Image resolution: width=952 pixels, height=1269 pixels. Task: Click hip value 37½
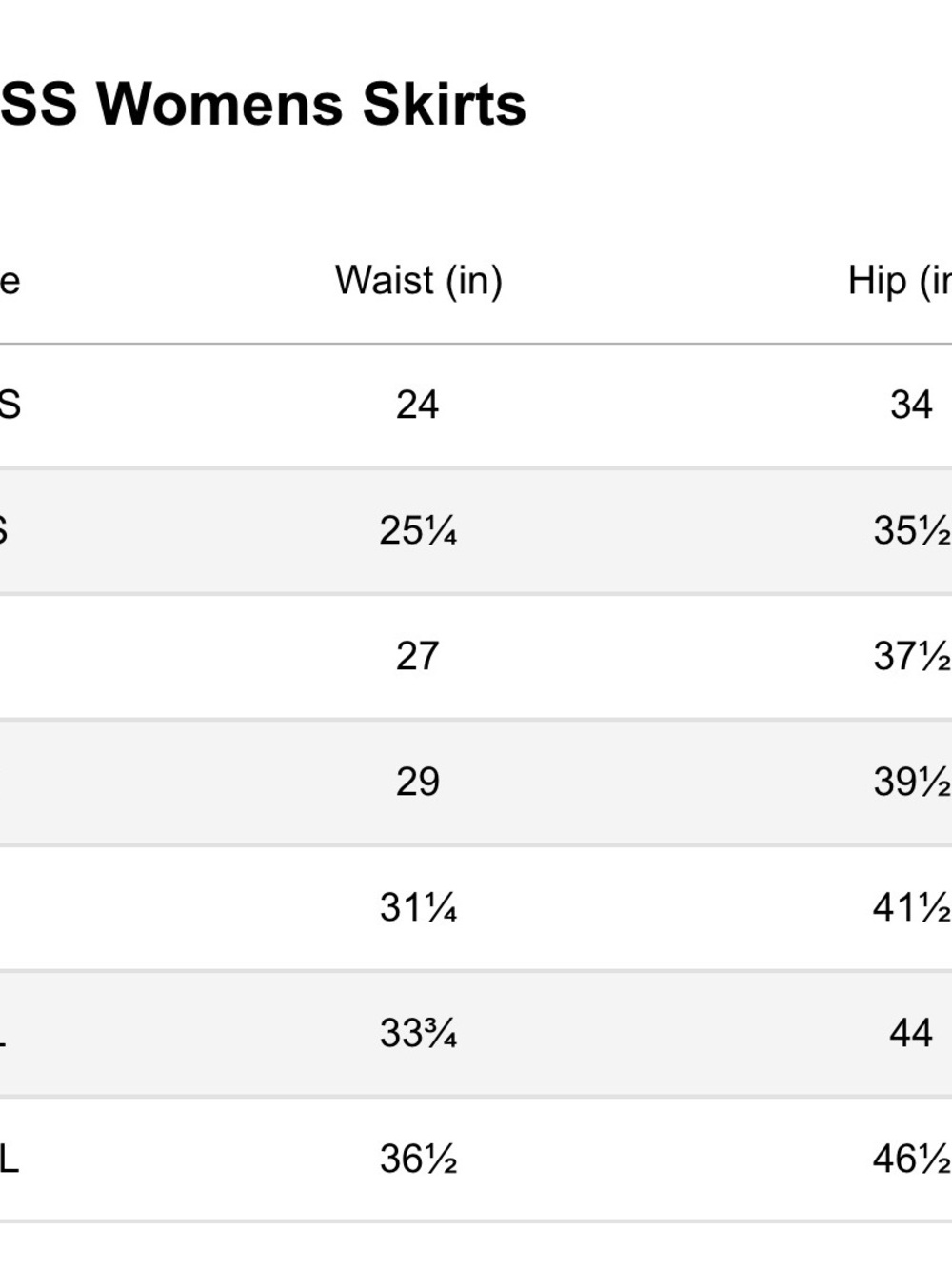pyautogui.click(x=912, y=656)
